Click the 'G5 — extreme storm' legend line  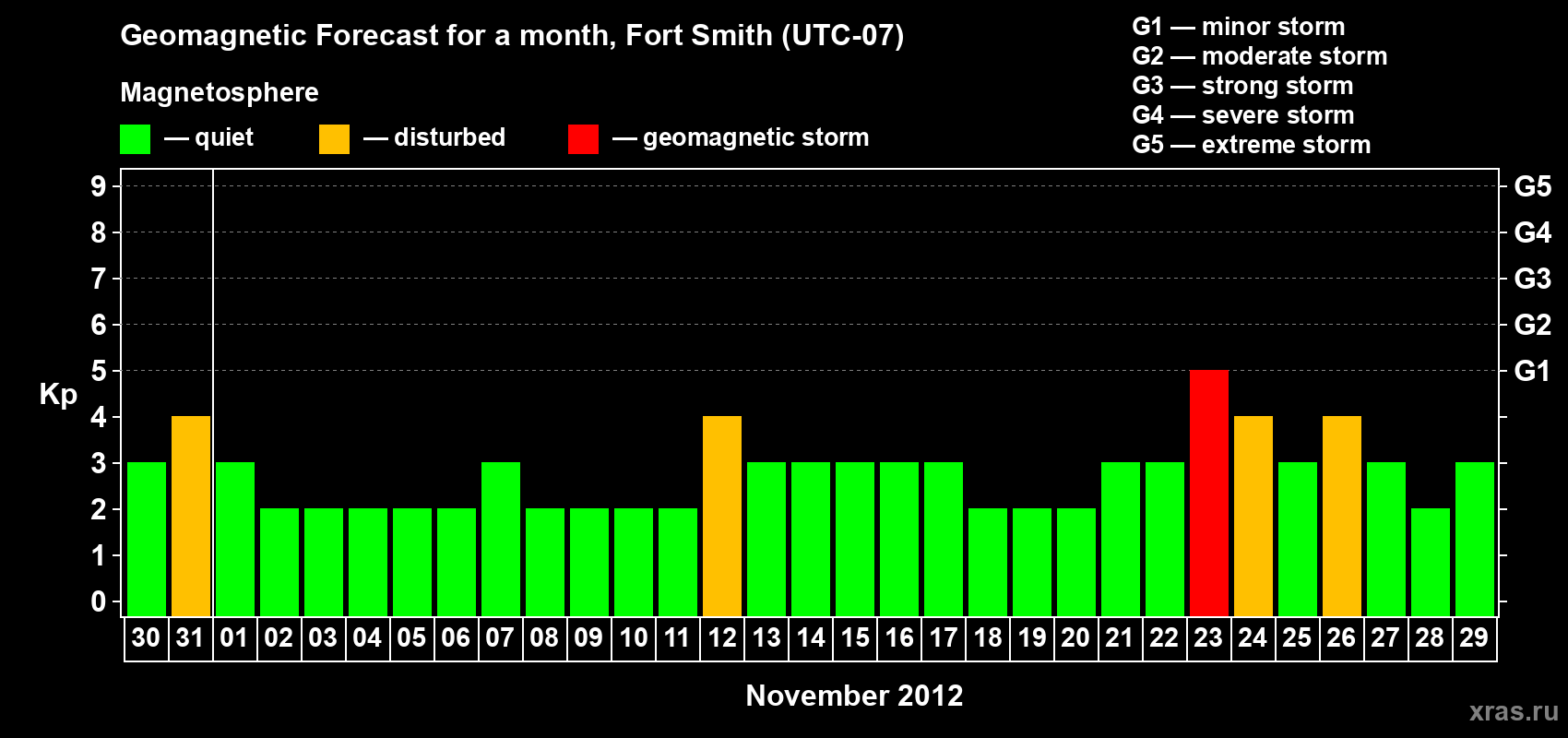click(x=1252, y=145)
